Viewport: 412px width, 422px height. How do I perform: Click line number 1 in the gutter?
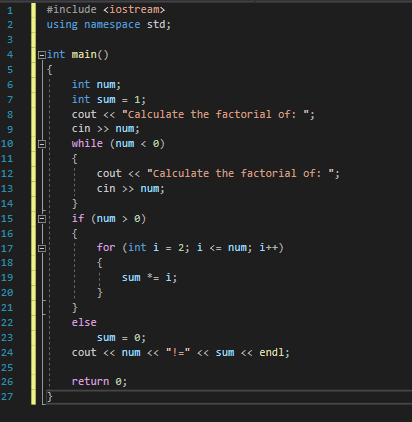[x=10, y=10]
